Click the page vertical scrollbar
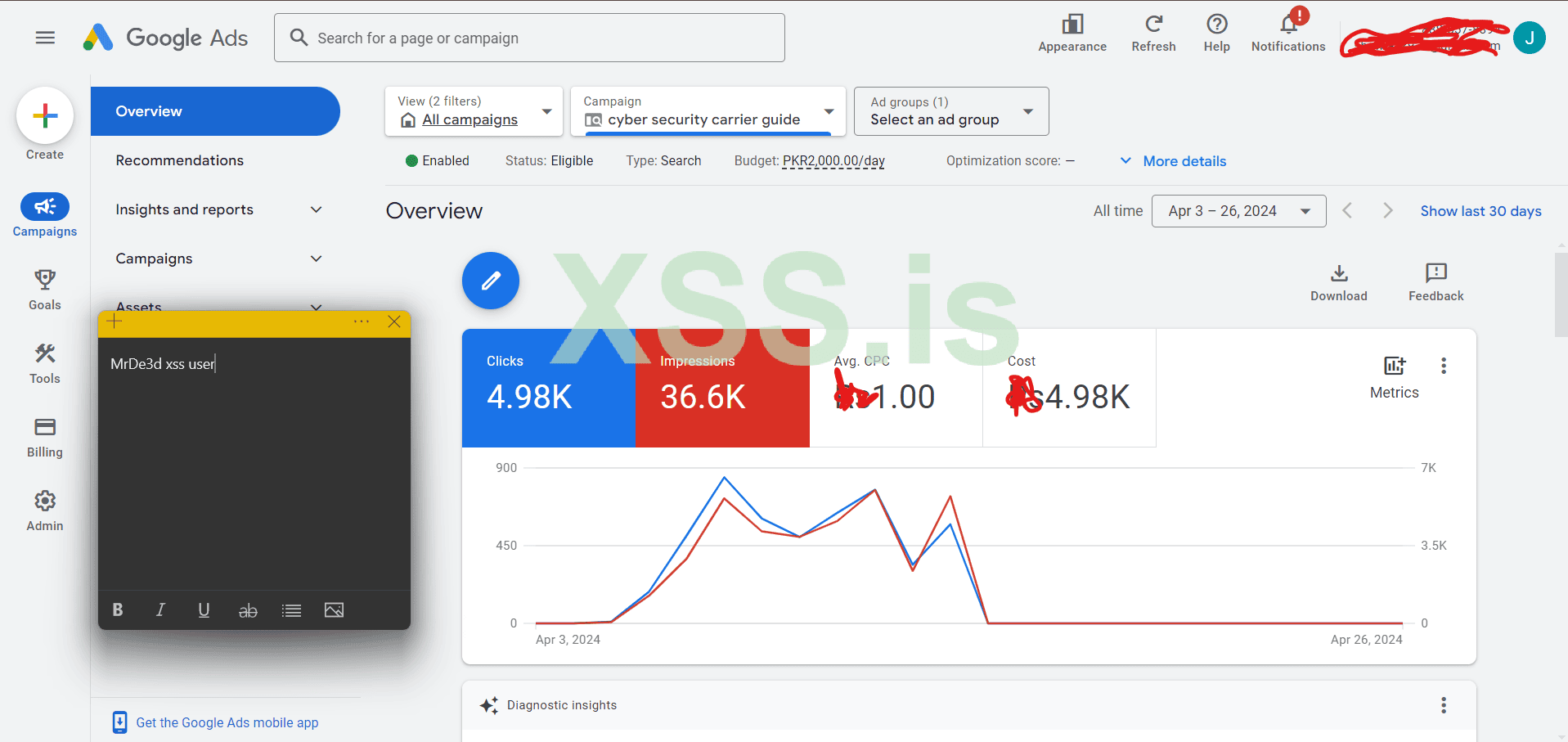The width and height of the screenshot is (1568, 742). tap(1561, 295)
